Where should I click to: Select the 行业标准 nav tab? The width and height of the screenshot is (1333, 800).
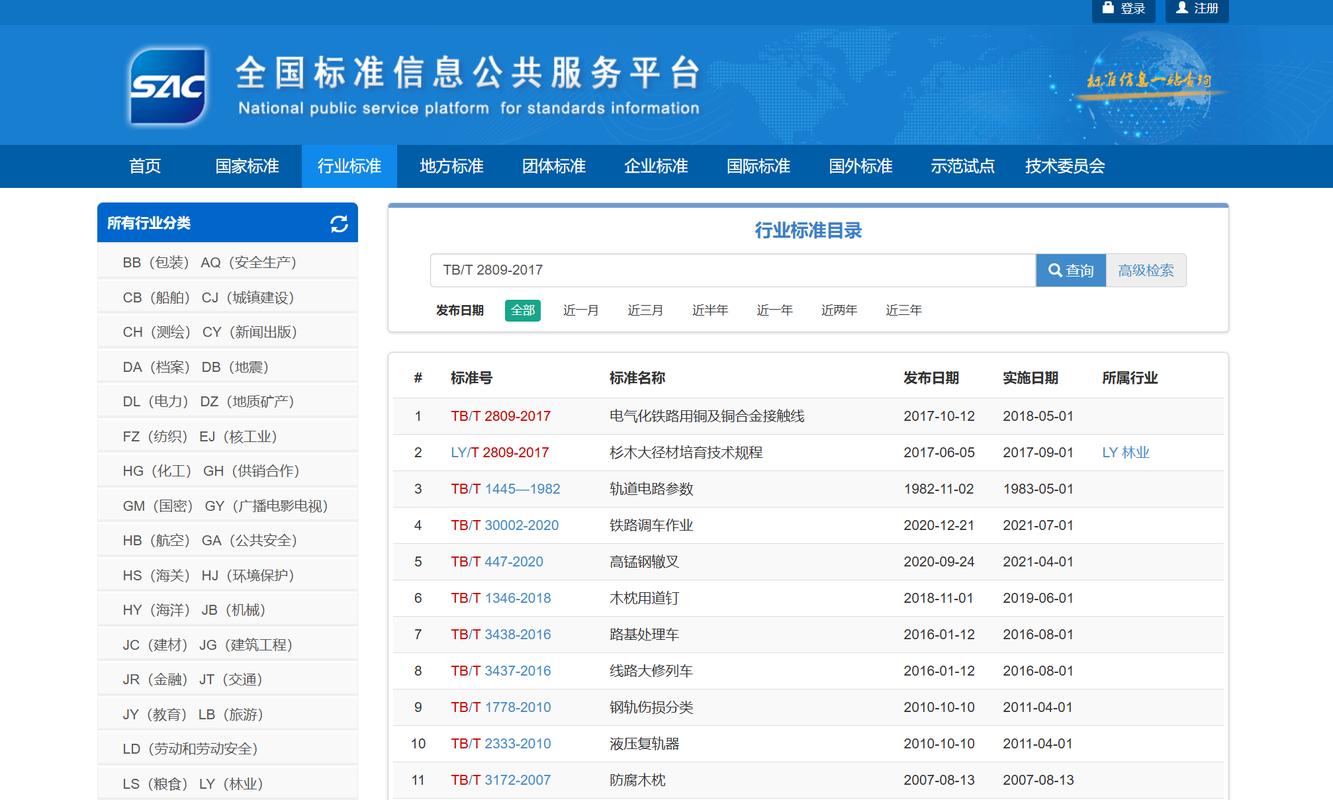pos(349,166)
